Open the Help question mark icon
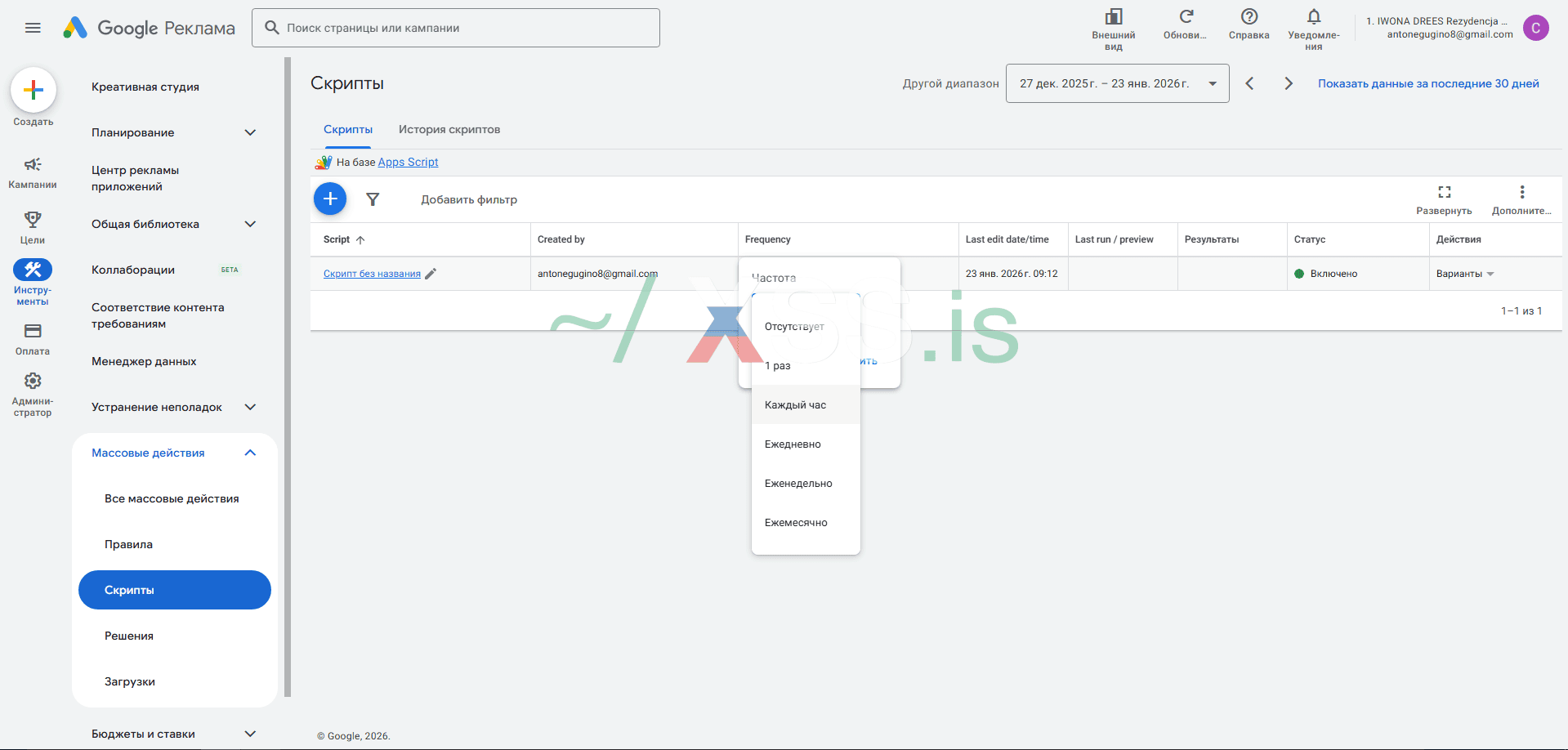The image size is (1568, 750). [x=1249, y=17]
